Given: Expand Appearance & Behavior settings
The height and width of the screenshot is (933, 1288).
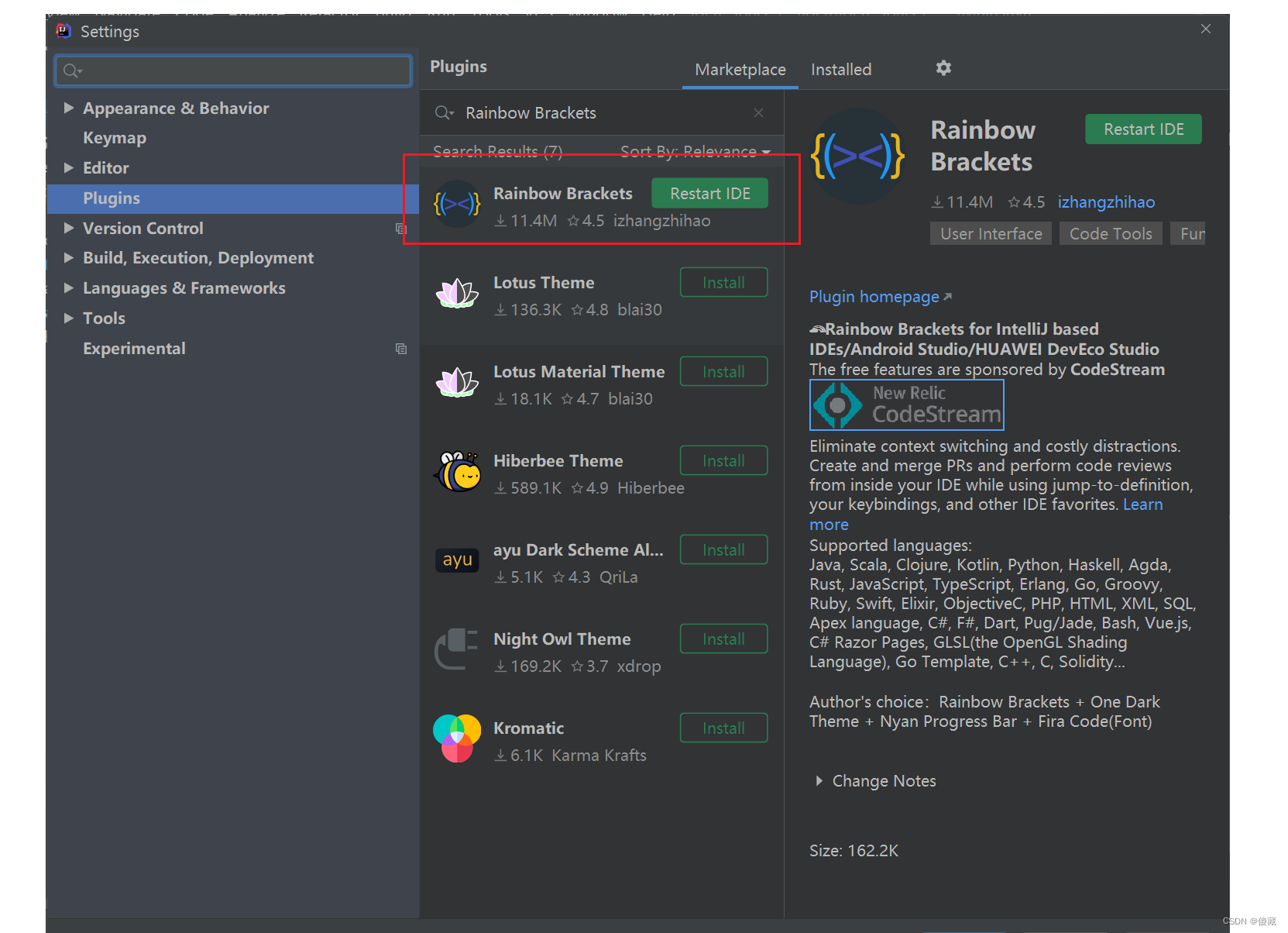Looking at the screenshot, I should click(x=69, y=108).
